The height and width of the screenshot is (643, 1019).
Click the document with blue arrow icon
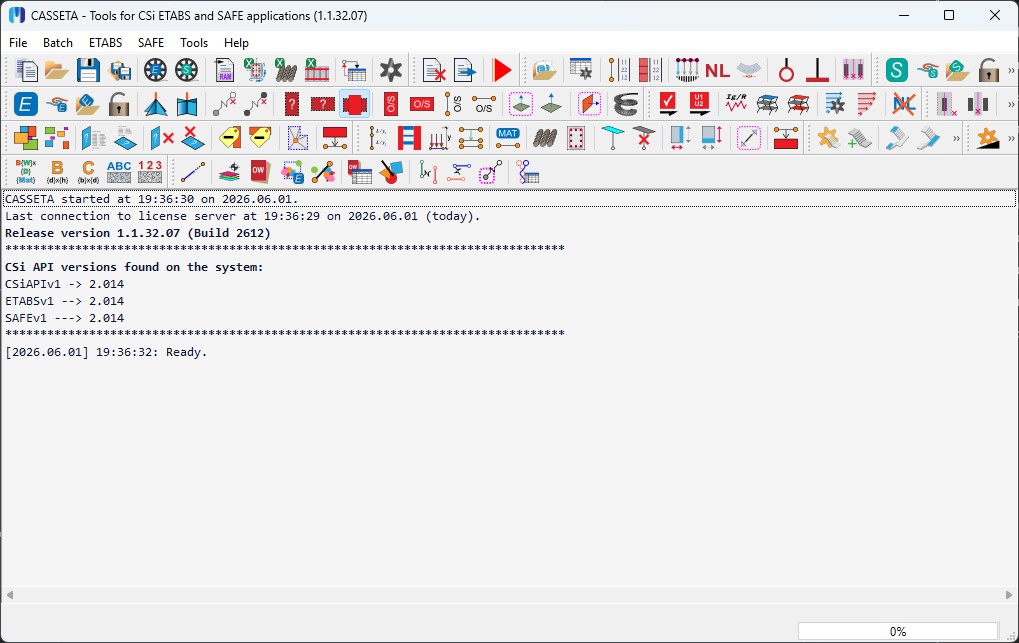(x=465, y=70)
